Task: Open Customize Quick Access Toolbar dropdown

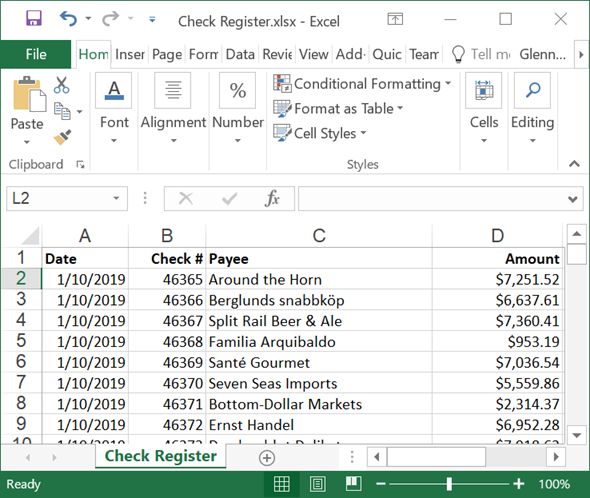Action: (152, 19)
